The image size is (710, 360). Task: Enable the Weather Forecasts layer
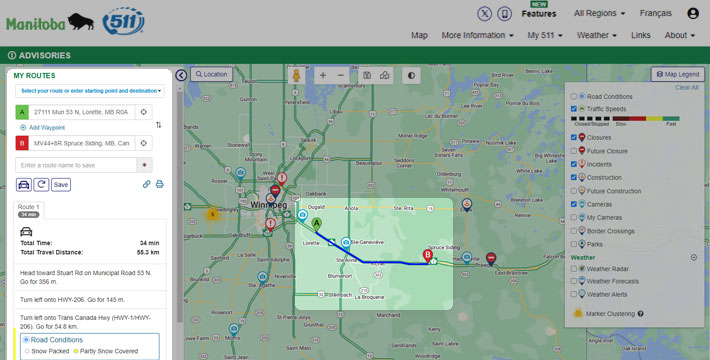coord(574,281)
